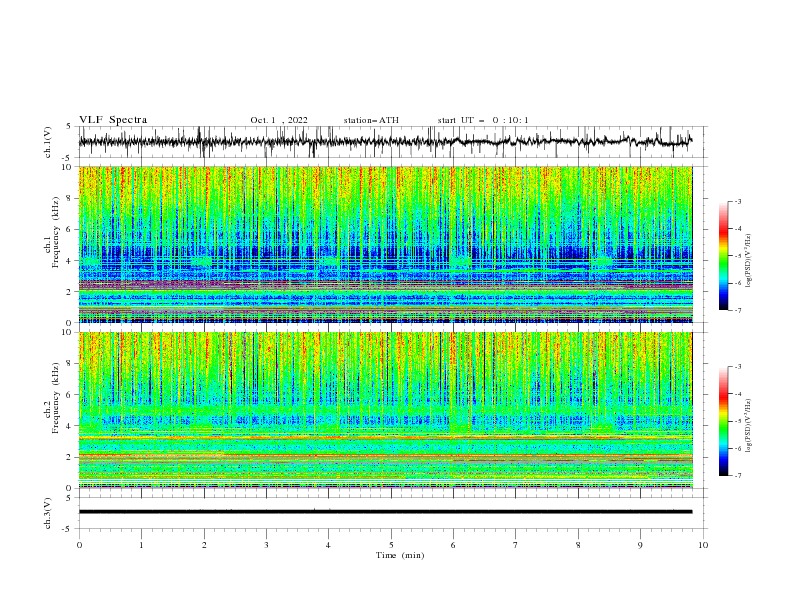Click the ch.1 voltage waveform trace
Viewport: 792px width, 612px height.
click(385, 142)
